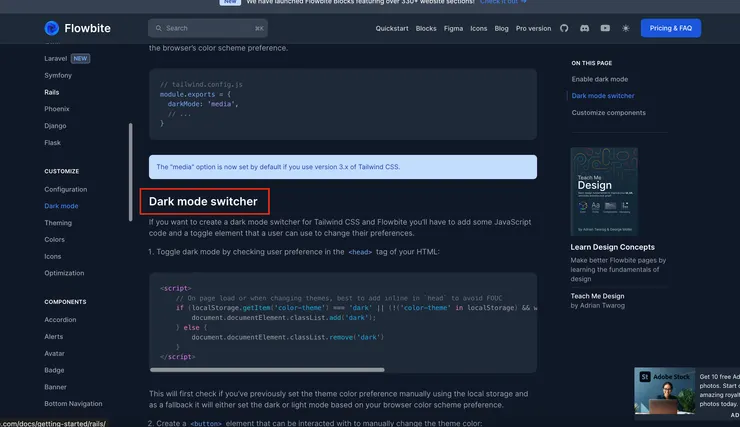
Task: Open Icons in top navigation
Action: [479, 28]
